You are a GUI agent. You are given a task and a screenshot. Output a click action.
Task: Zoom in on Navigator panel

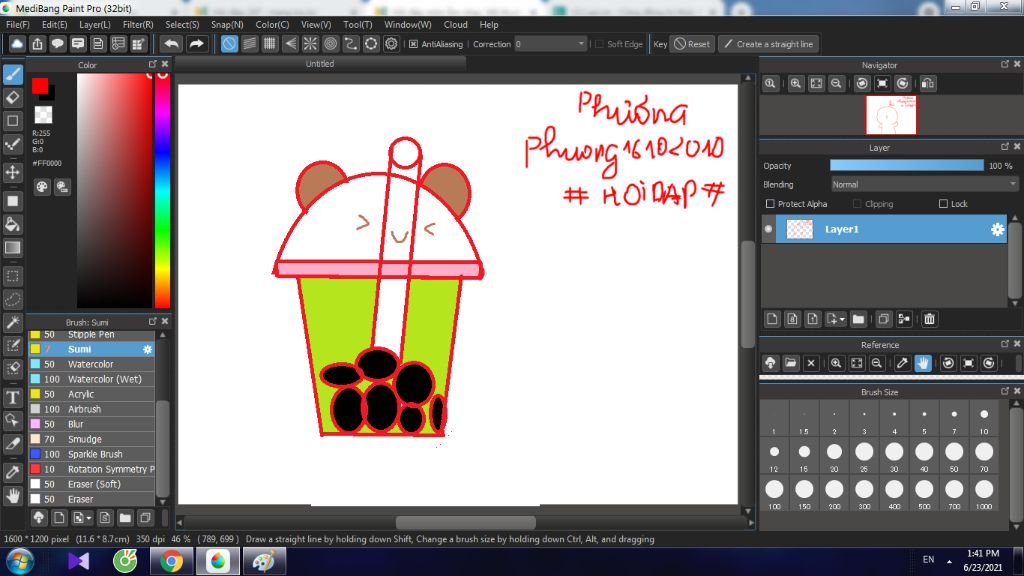[795, 84]
